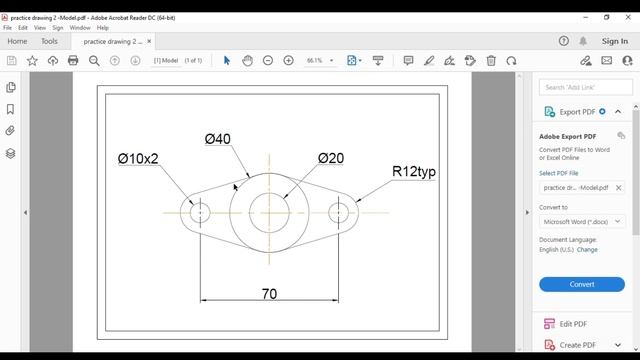The image size is (640, 360).
Task: Open the page thumbnails panel
Action: tap(11, 87)
